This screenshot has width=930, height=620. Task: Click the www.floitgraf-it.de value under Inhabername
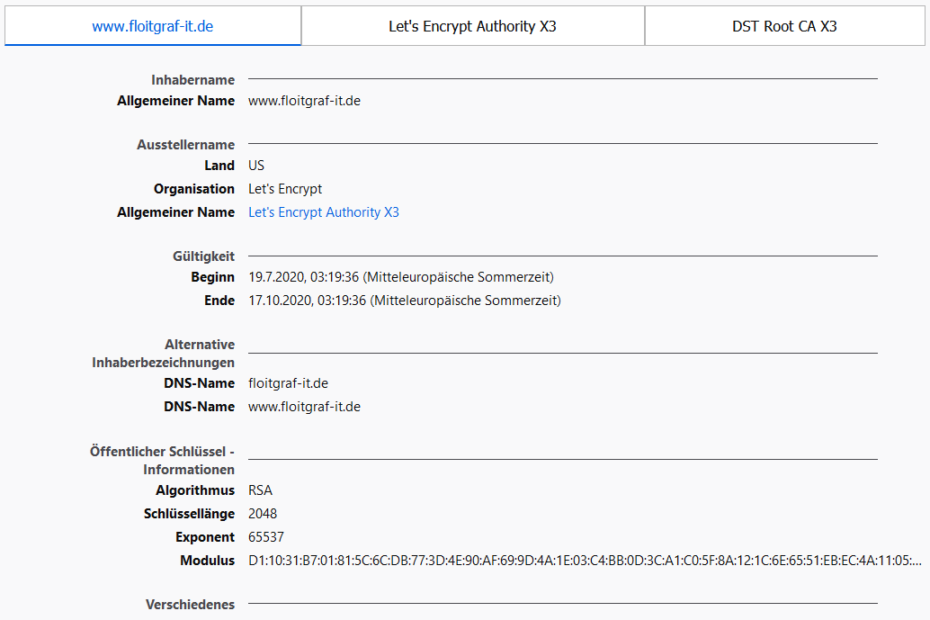304,101
